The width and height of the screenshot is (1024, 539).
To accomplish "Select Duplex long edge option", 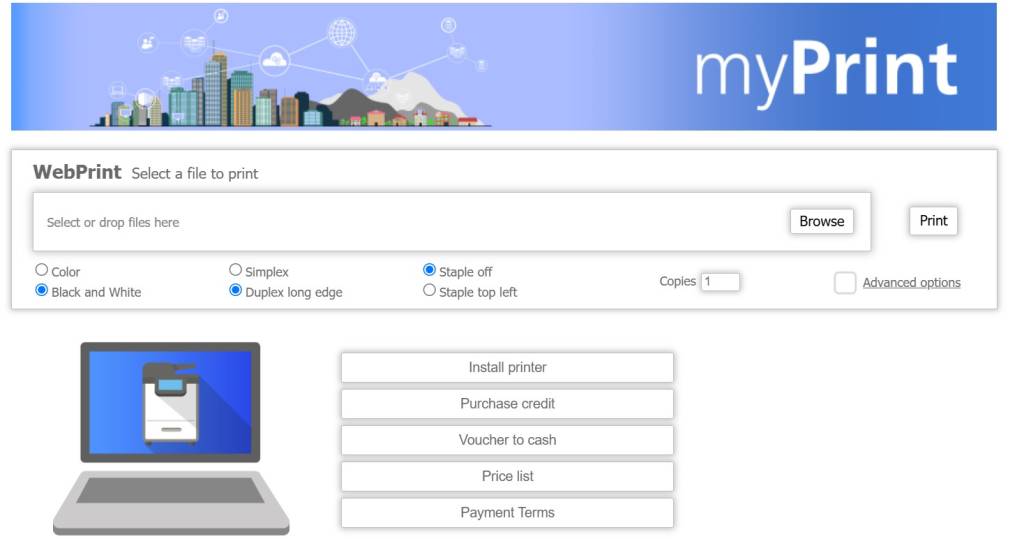I will [x=236, y=290].
